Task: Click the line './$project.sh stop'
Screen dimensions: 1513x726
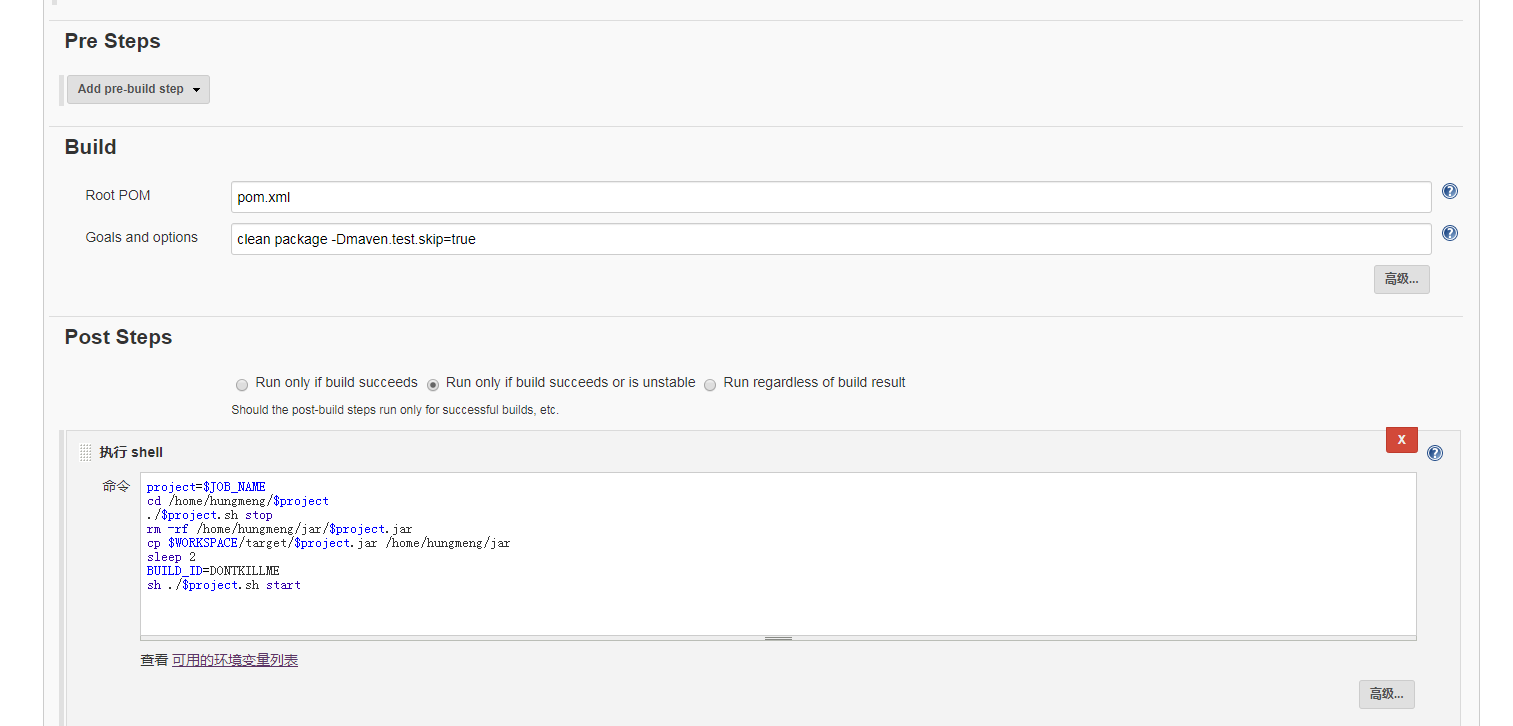Action: [209, 516]
